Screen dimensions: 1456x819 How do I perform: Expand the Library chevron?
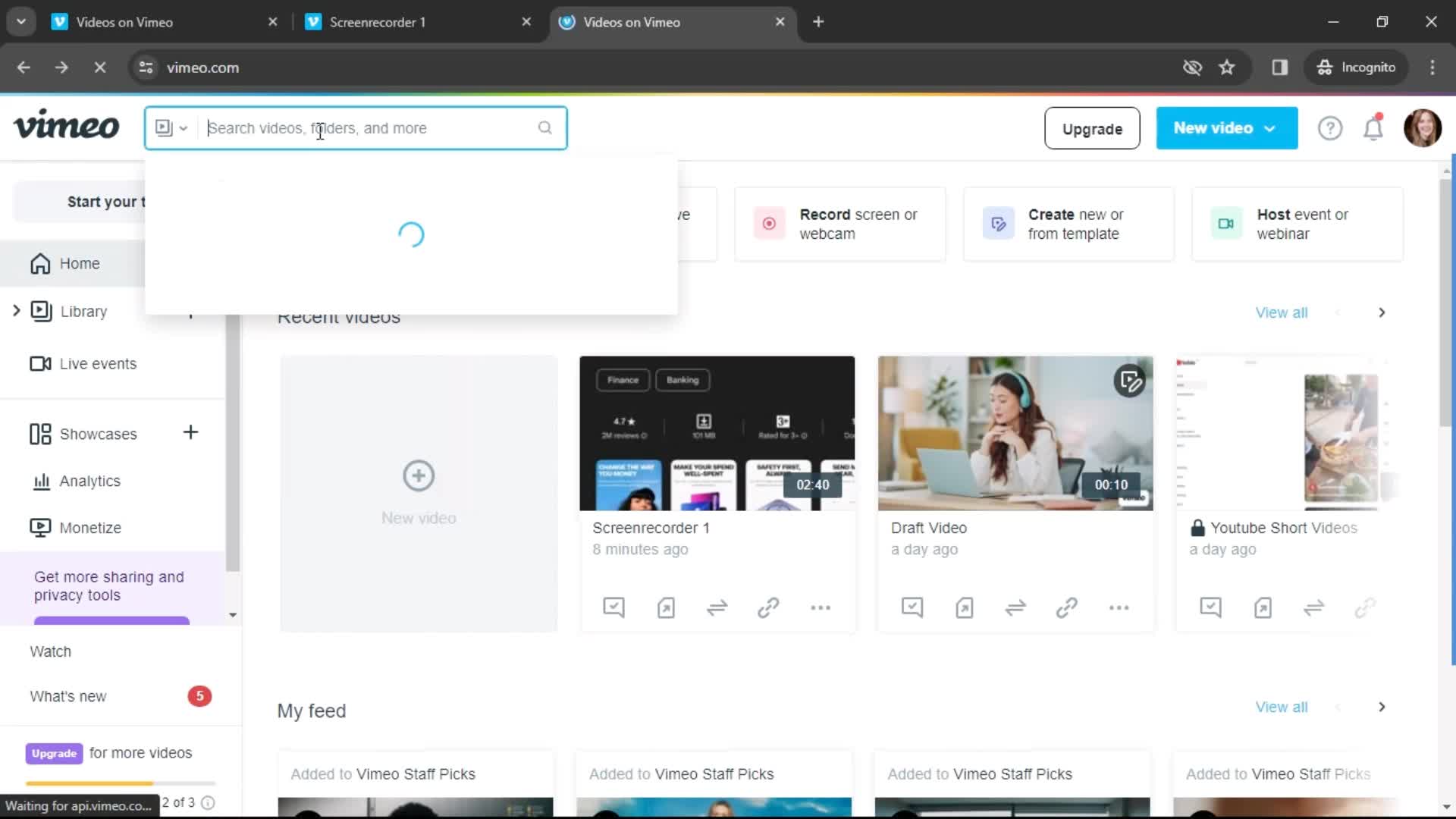pos(16,311)
